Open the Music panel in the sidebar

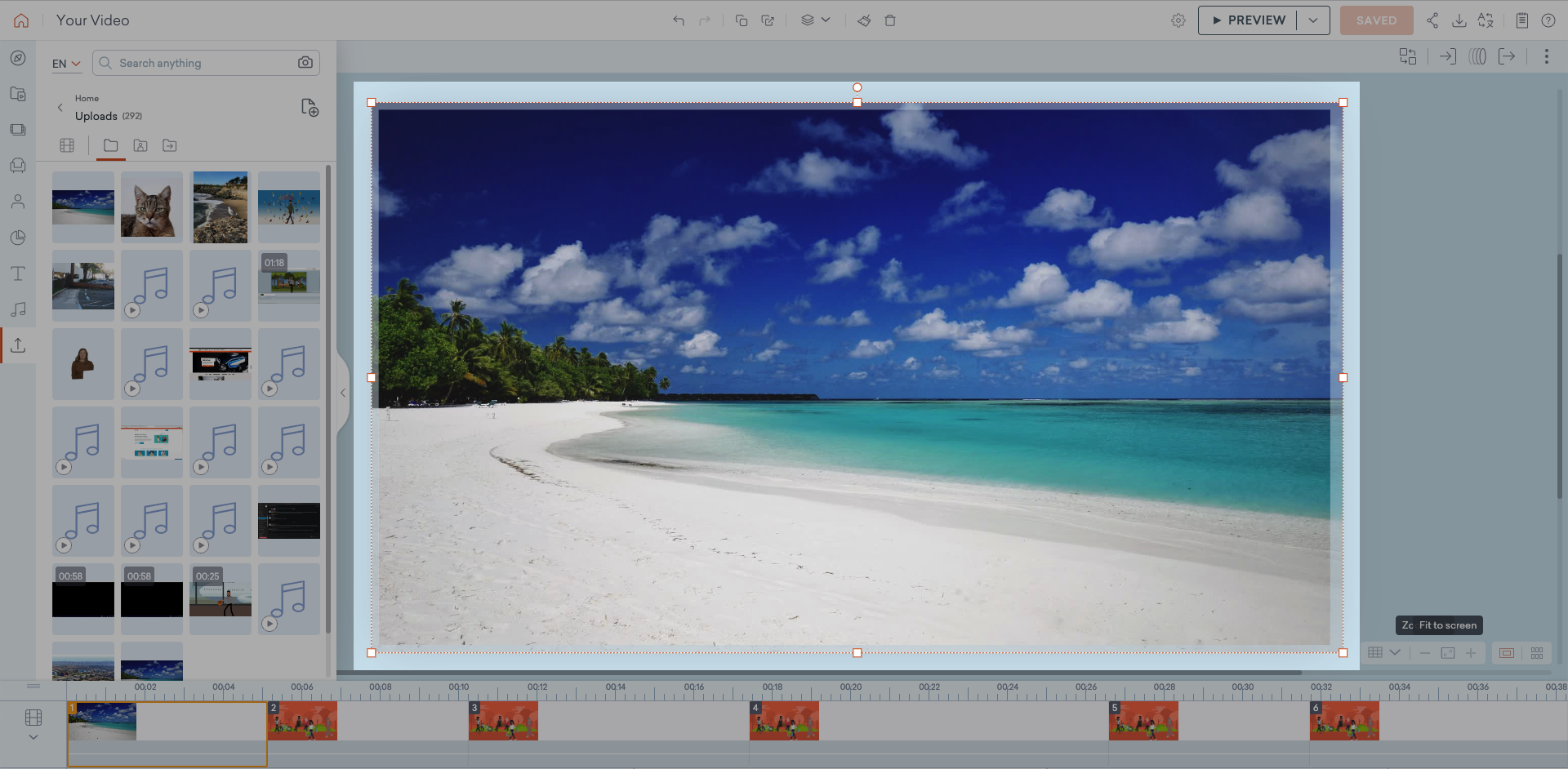point(18,309)
